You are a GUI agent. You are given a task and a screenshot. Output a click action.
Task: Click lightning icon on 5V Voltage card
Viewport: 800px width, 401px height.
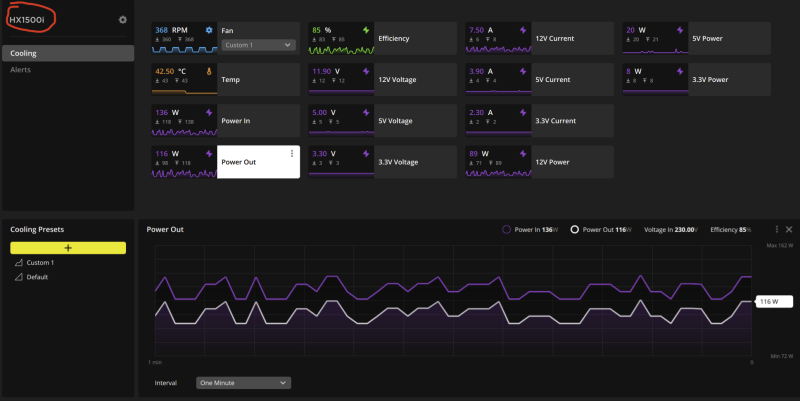(x=366, y=112)
